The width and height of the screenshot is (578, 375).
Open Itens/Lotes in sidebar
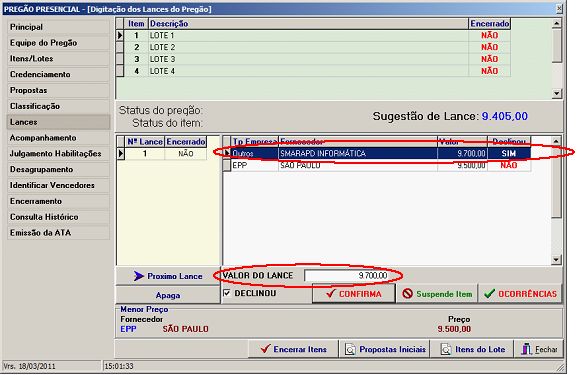58,59
